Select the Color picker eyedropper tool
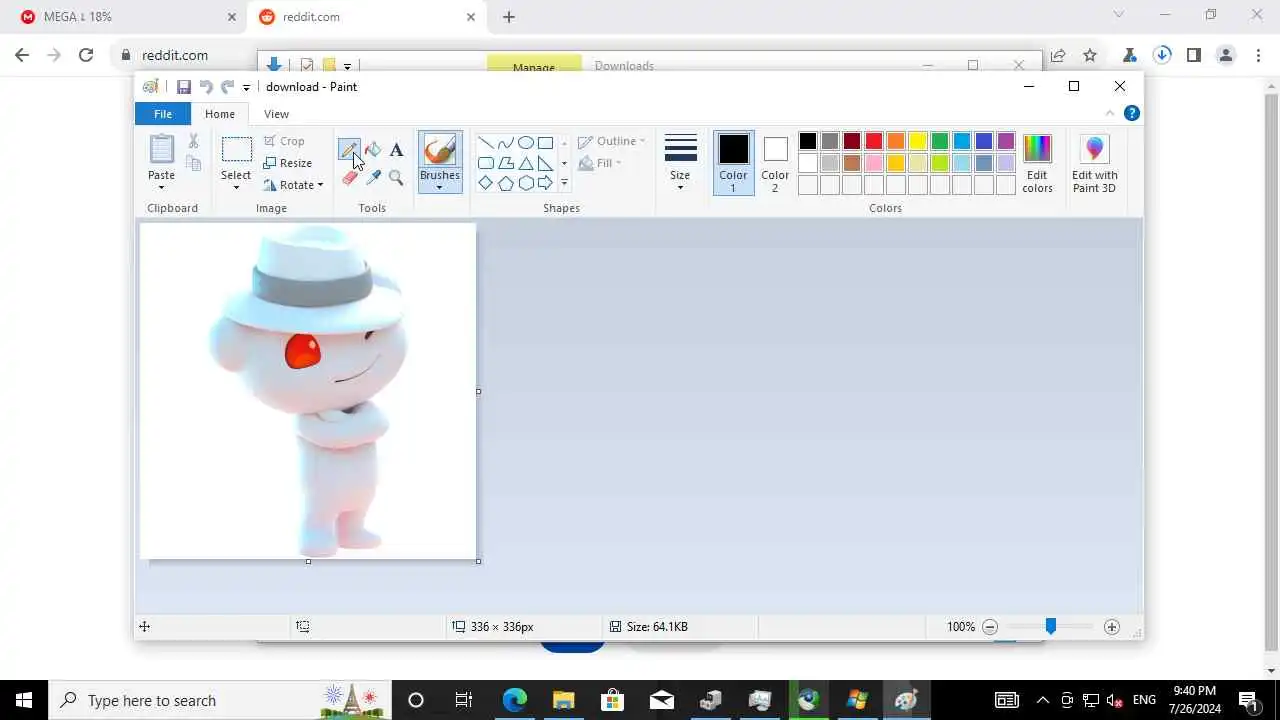Screen dimensions: 1280x720 coord(373,178)
